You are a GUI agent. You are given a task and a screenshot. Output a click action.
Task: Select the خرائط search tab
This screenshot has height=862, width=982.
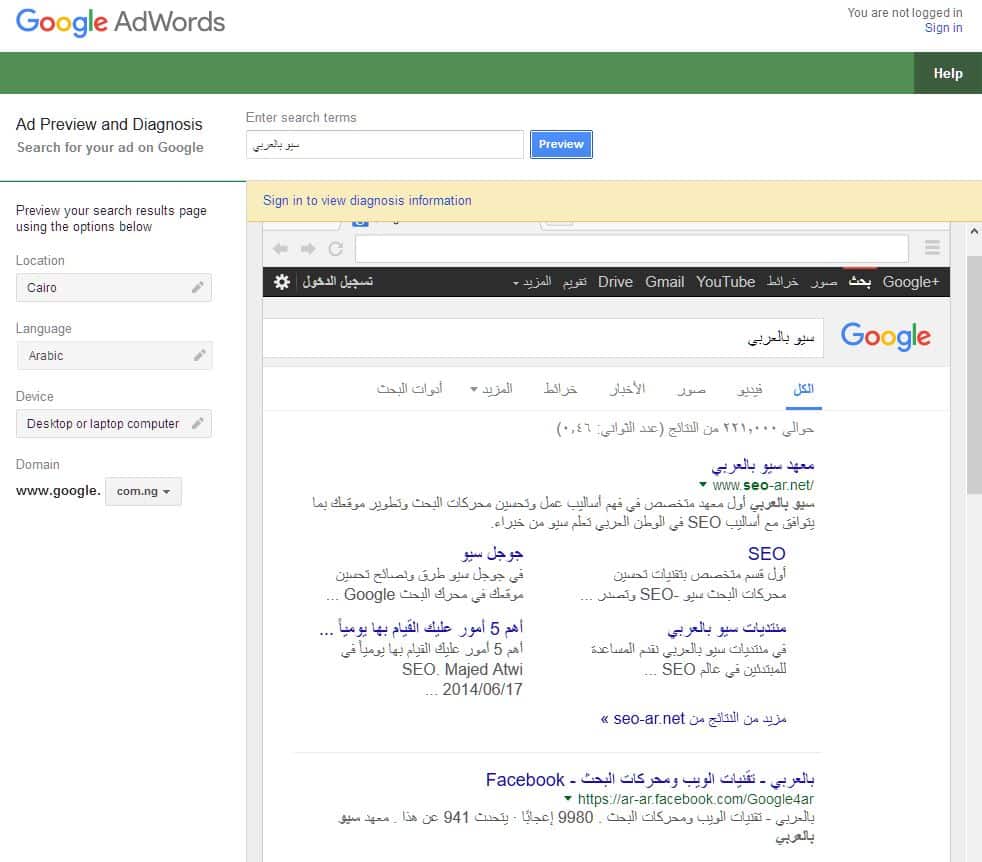(561, 389)
